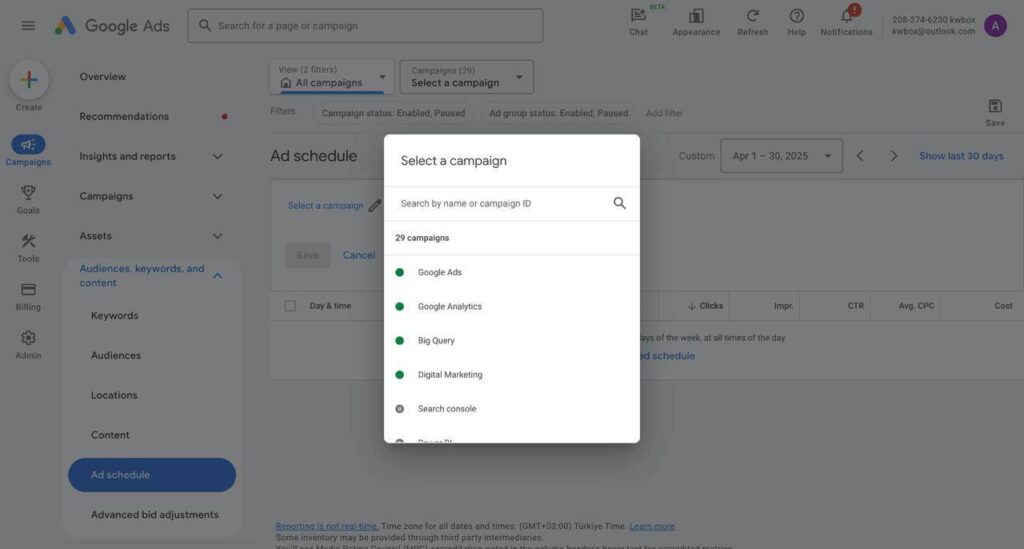
Task: Go to Content page
Action: click(110, 435)
